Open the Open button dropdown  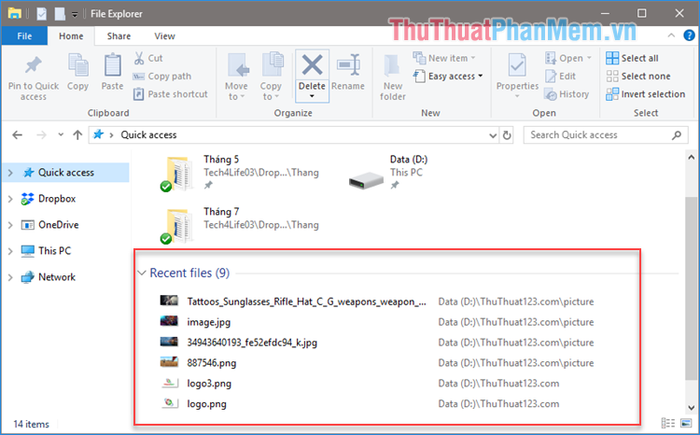(x=589, y=58)
